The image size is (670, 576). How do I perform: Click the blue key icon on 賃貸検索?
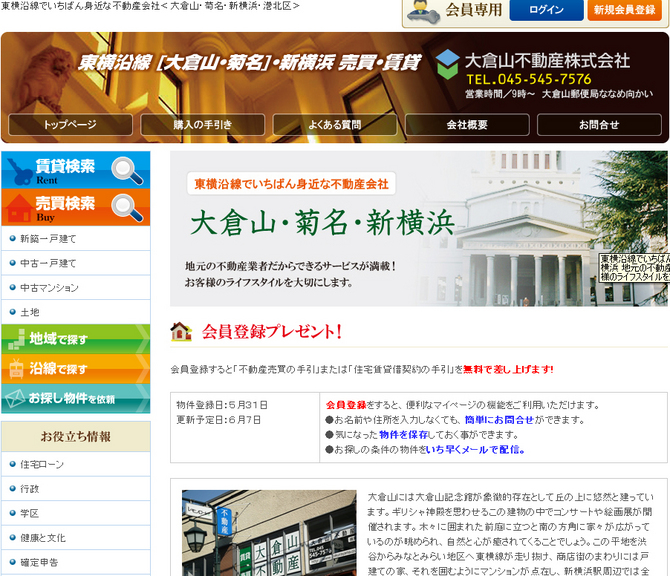point(19,172)
